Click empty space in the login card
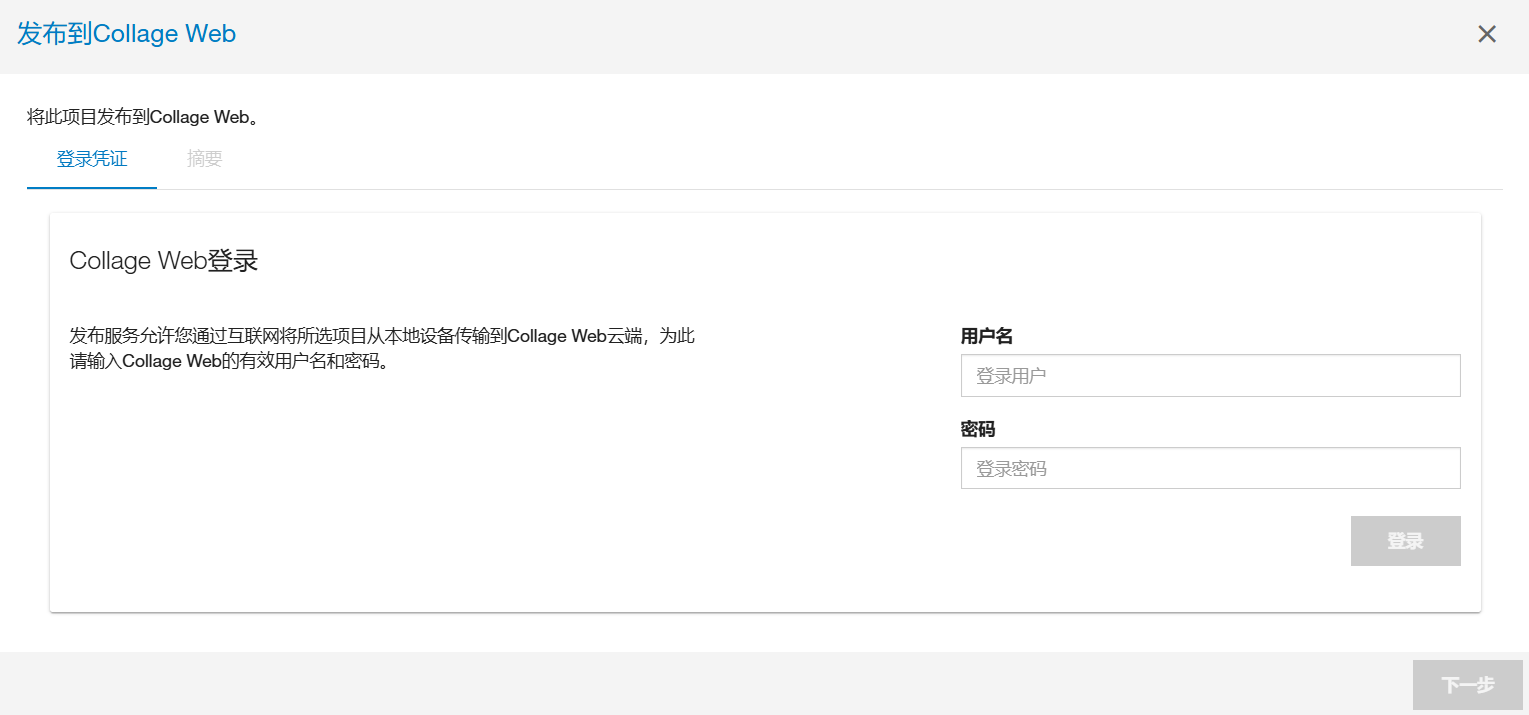 click(x=500, y=500)
